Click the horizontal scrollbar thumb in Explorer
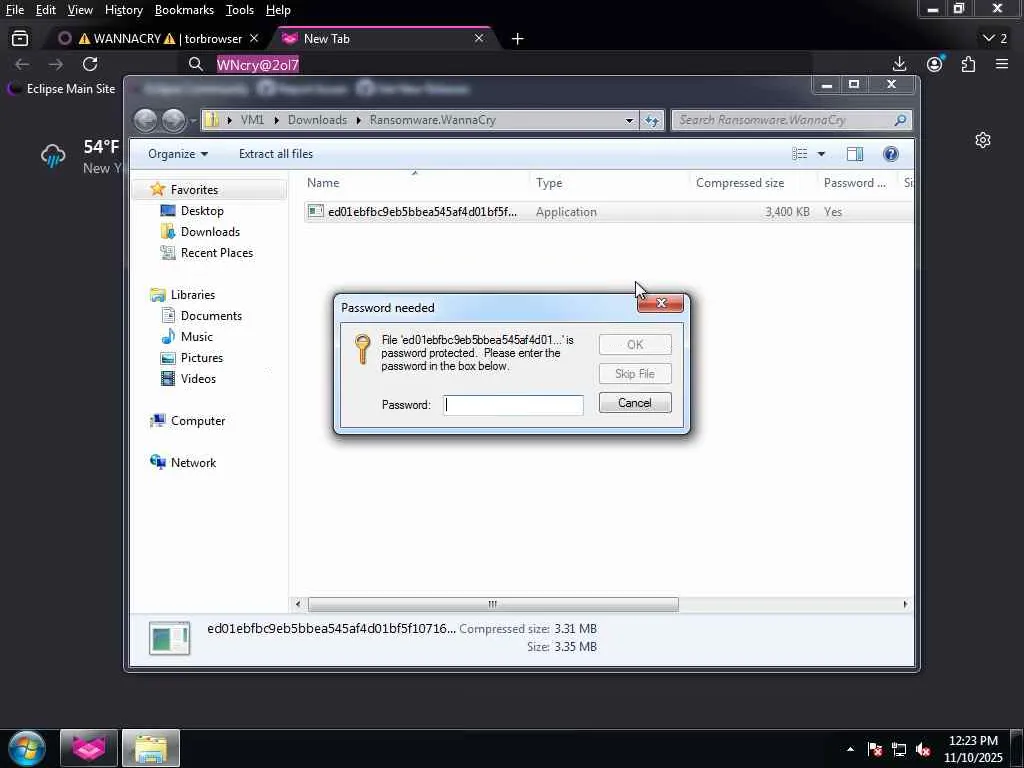The image size is (1024, 768). [493, 604]
